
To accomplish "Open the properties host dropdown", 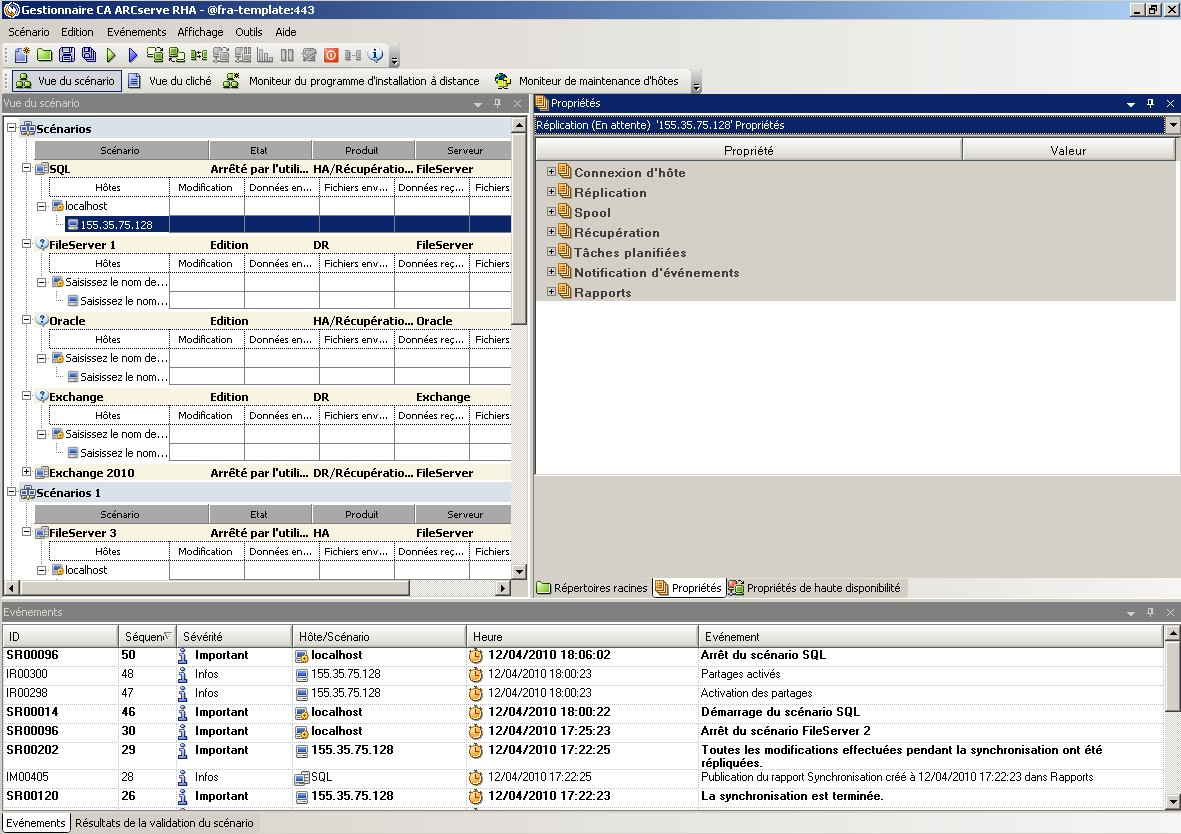I will 1172,125.
